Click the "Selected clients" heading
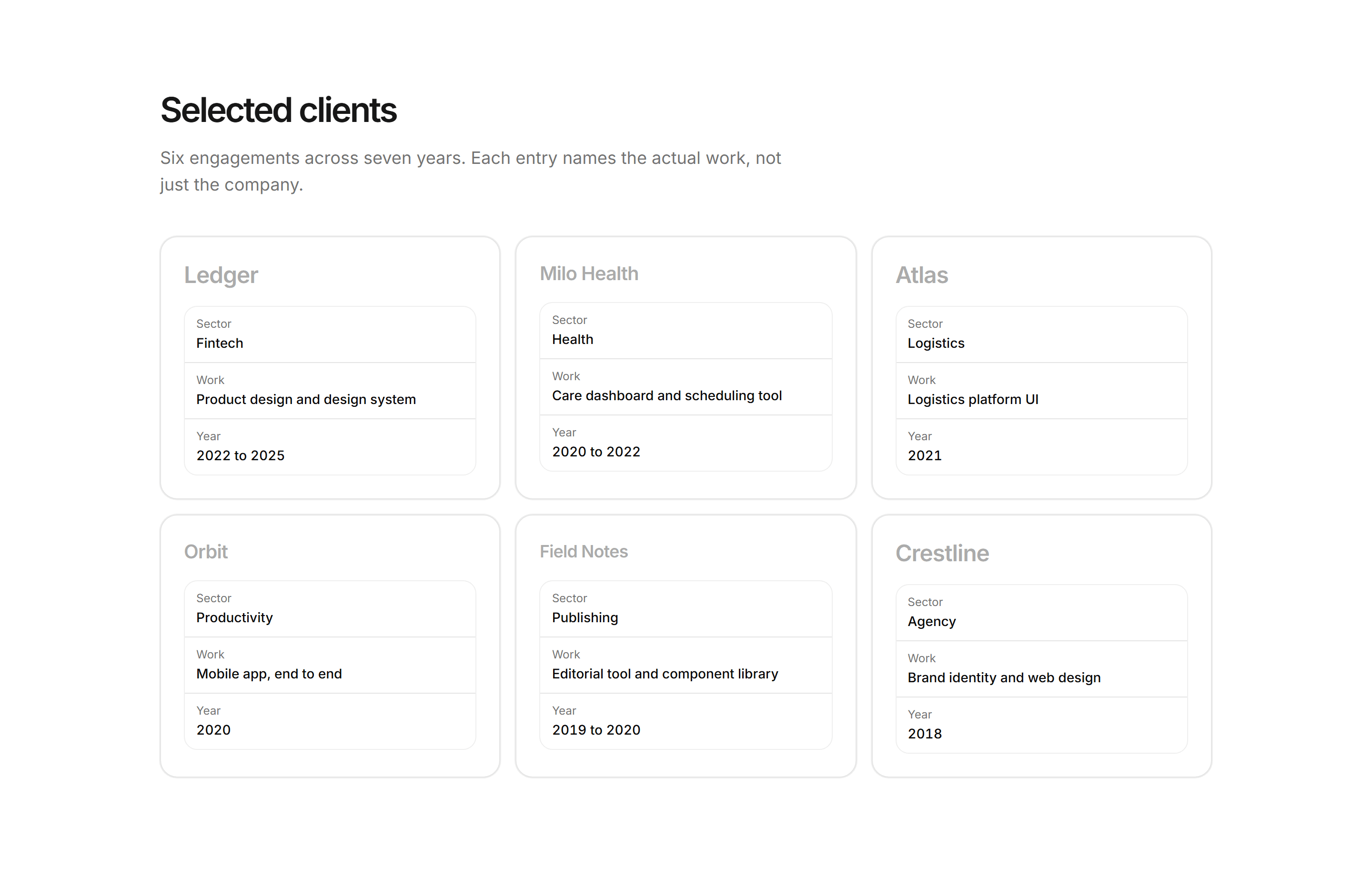 (278, 110)
